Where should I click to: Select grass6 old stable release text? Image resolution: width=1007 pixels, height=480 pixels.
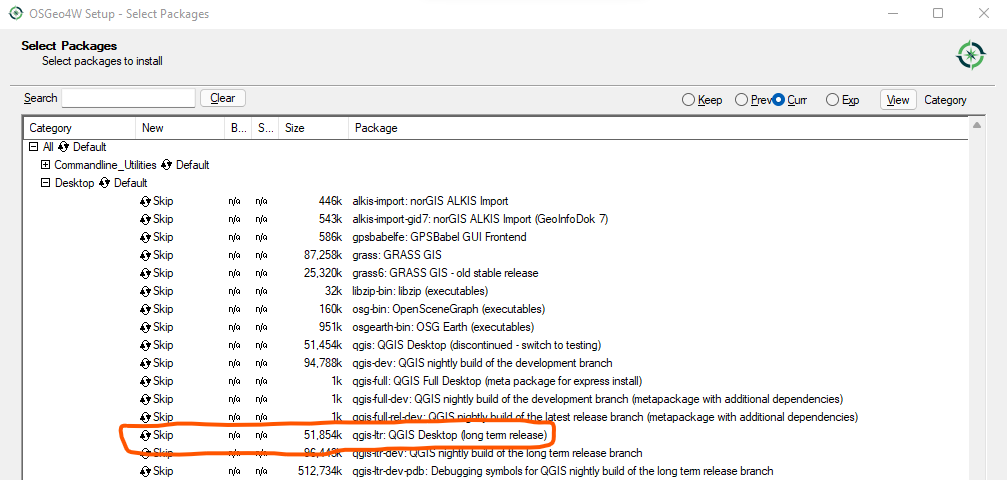[445, 273]
